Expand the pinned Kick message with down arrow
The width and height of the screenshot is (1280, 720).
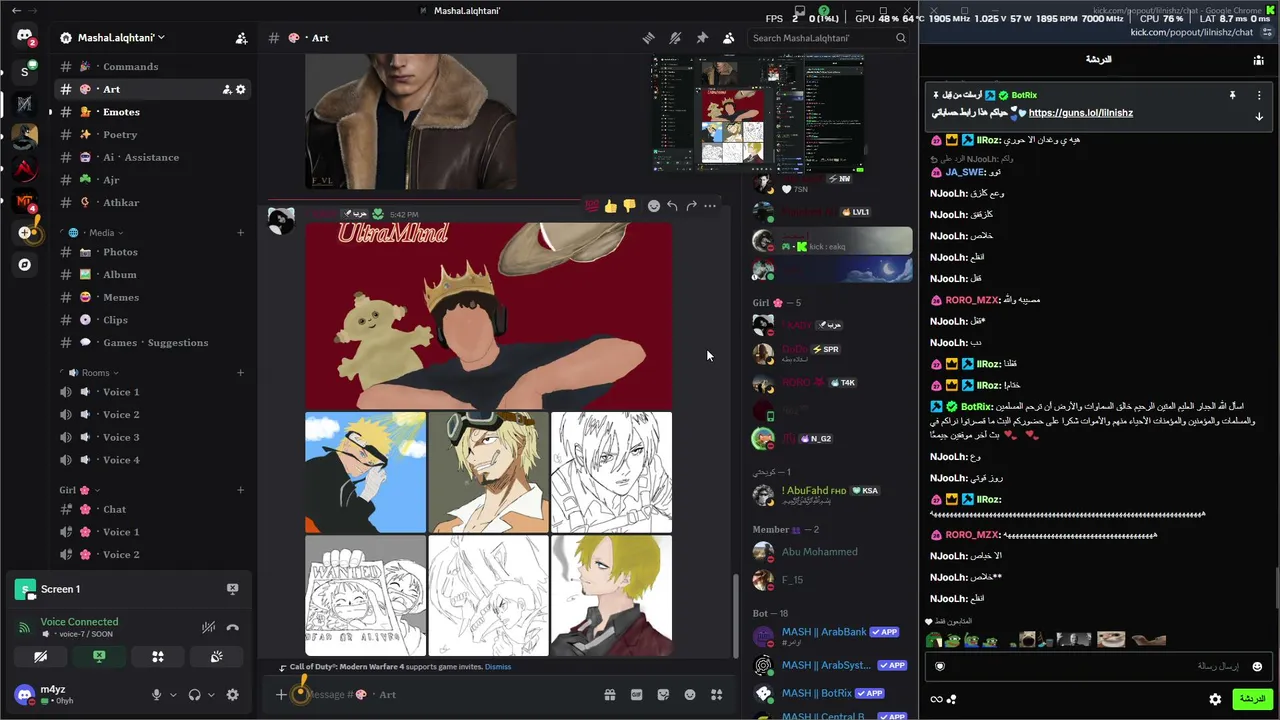[x=1259, y=117]
